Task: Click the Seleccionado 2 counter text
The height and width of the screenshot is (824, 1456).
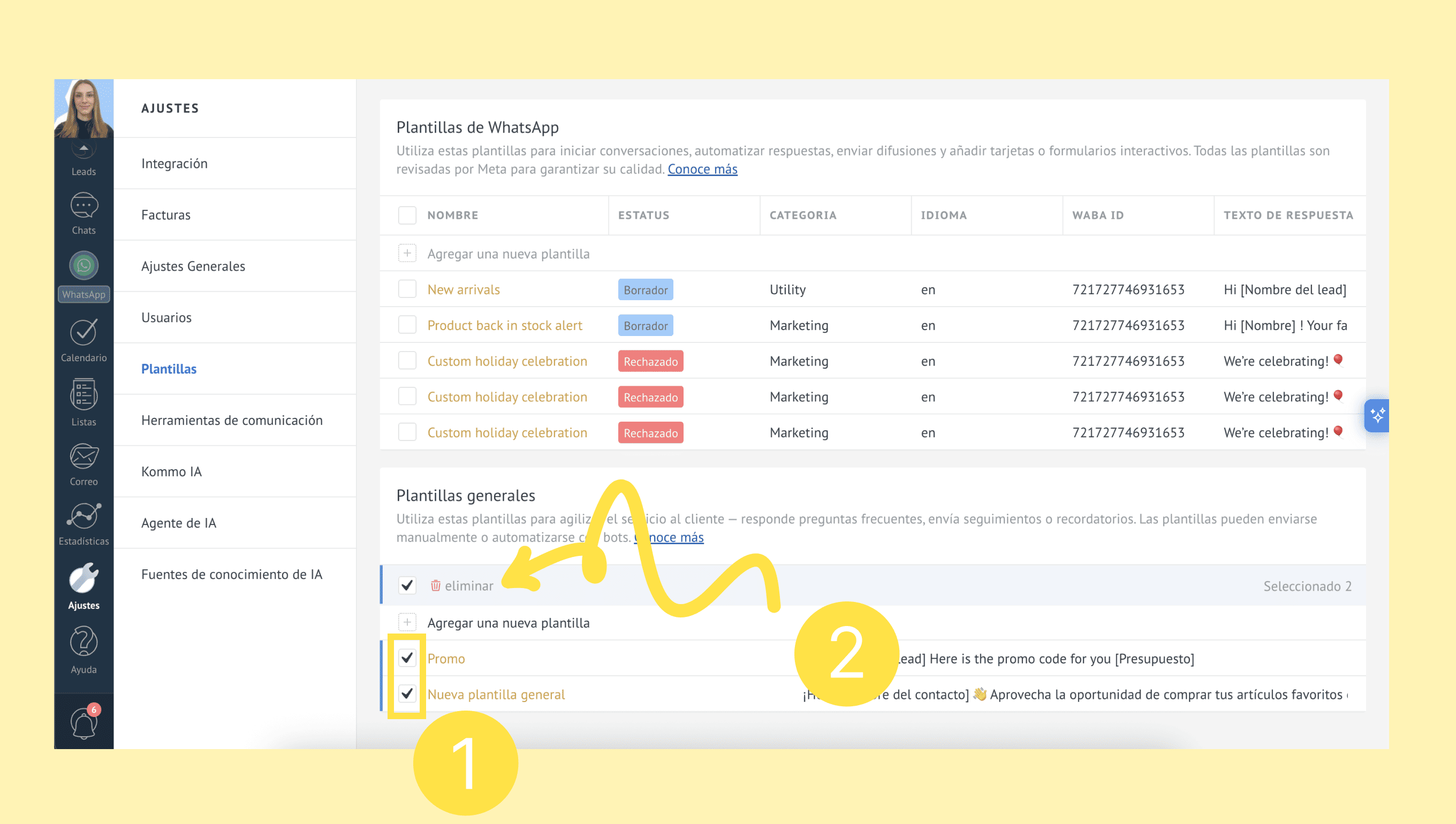Action: [1307, 586]
